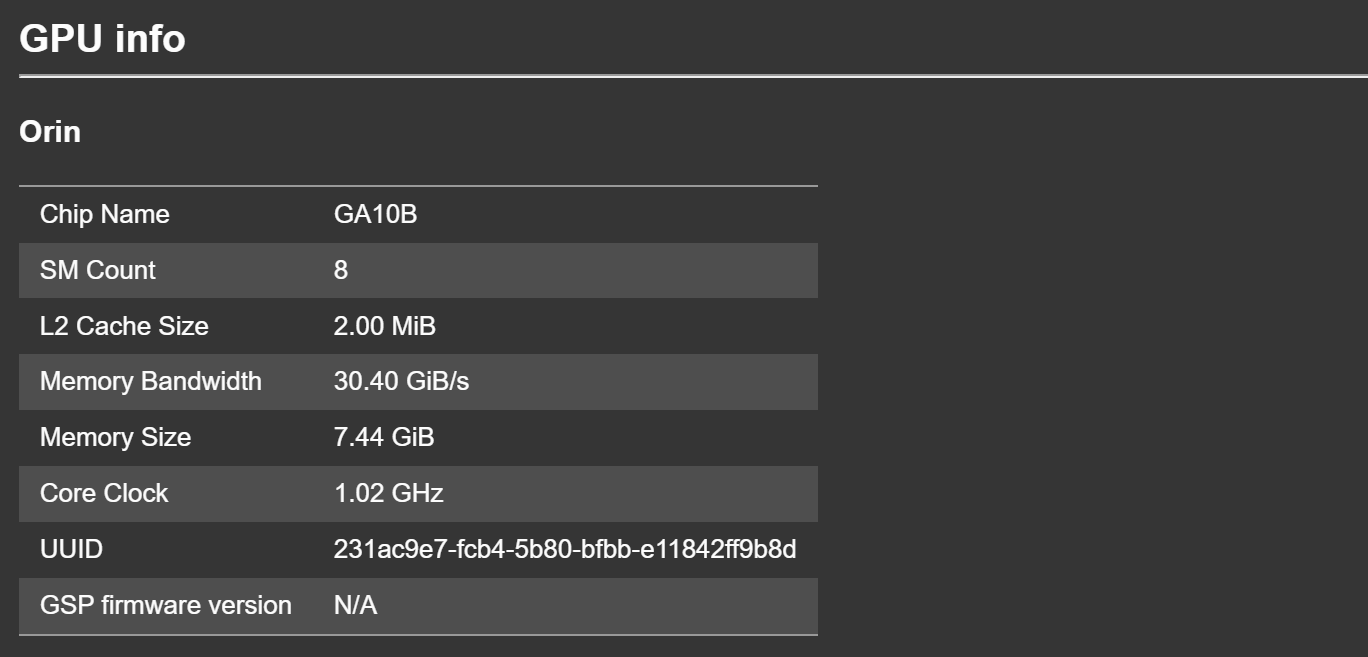Image resolution: width=1368 pixels, height=657 pixels.
Task: Click the L2 Cache Size label
Action: pos(124,326)
